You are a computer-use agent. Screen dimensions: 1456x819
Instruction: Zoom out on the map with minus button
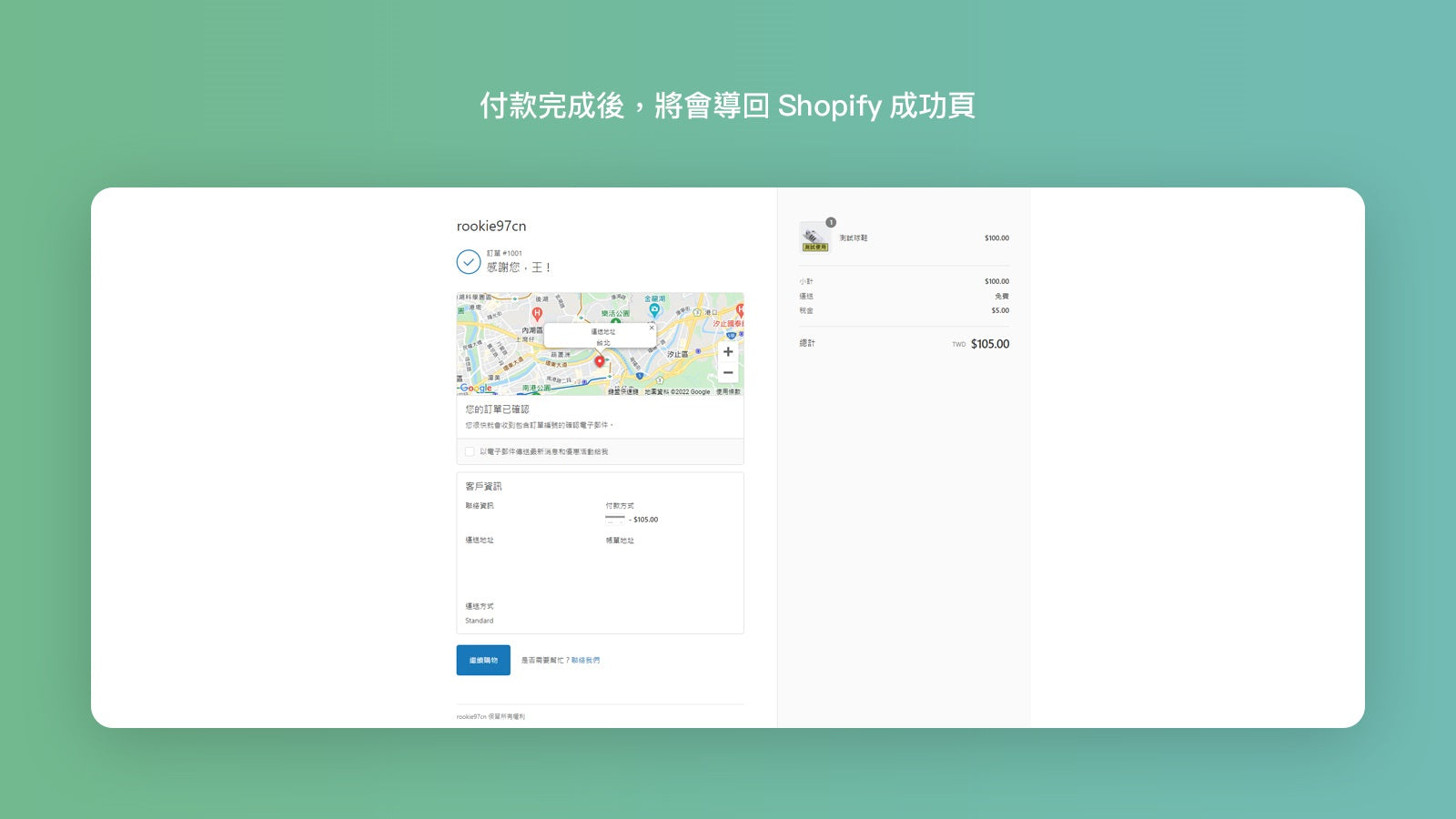point(728,373)
